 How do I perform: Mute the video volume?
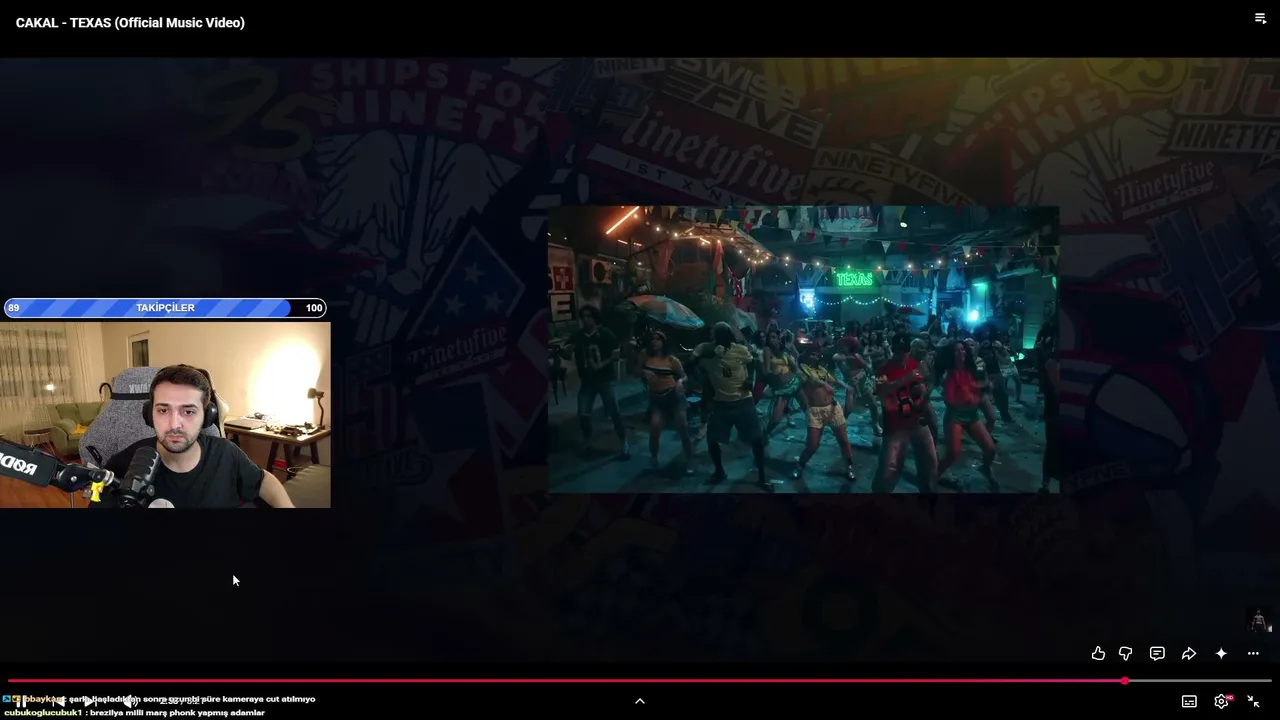130,701
